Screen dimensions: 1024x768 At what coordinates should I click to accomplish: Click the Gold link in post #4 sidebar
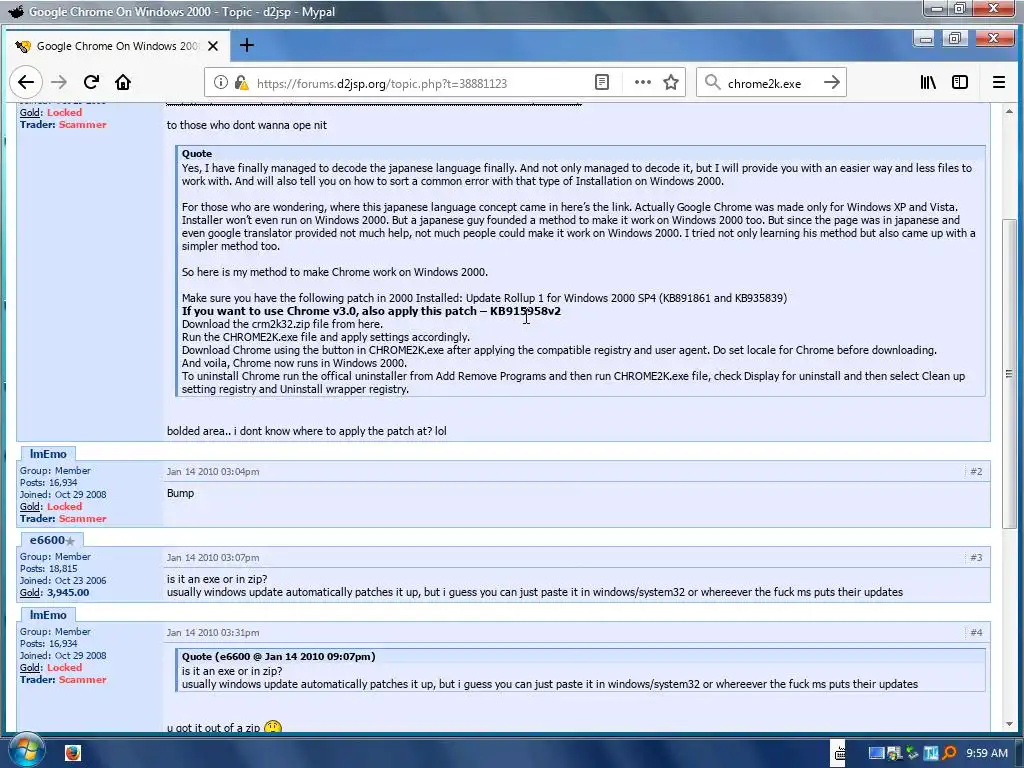pos(30,668)
